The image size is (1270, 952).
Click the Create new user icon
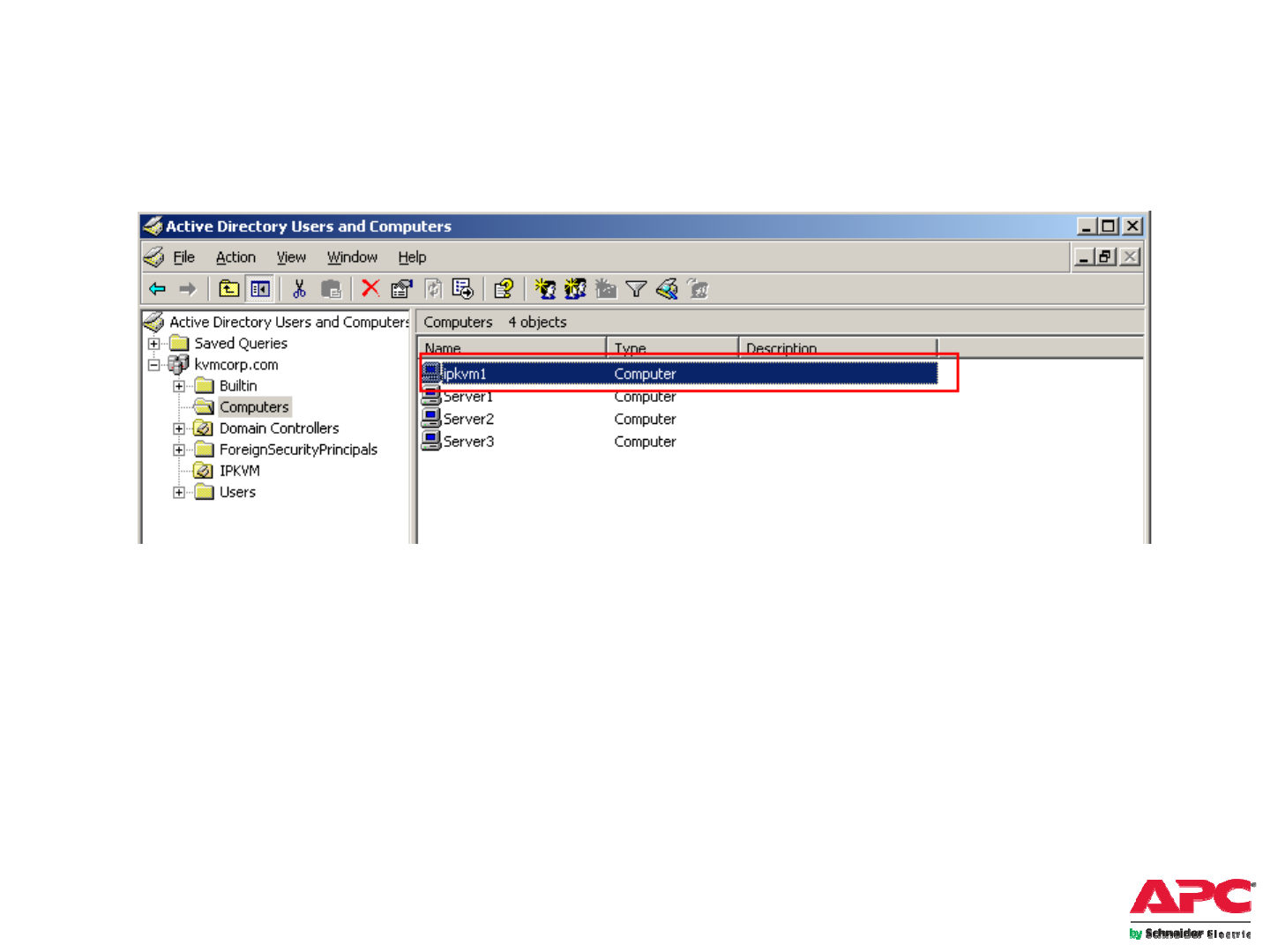pyautogui.click(x=545, y=289)
